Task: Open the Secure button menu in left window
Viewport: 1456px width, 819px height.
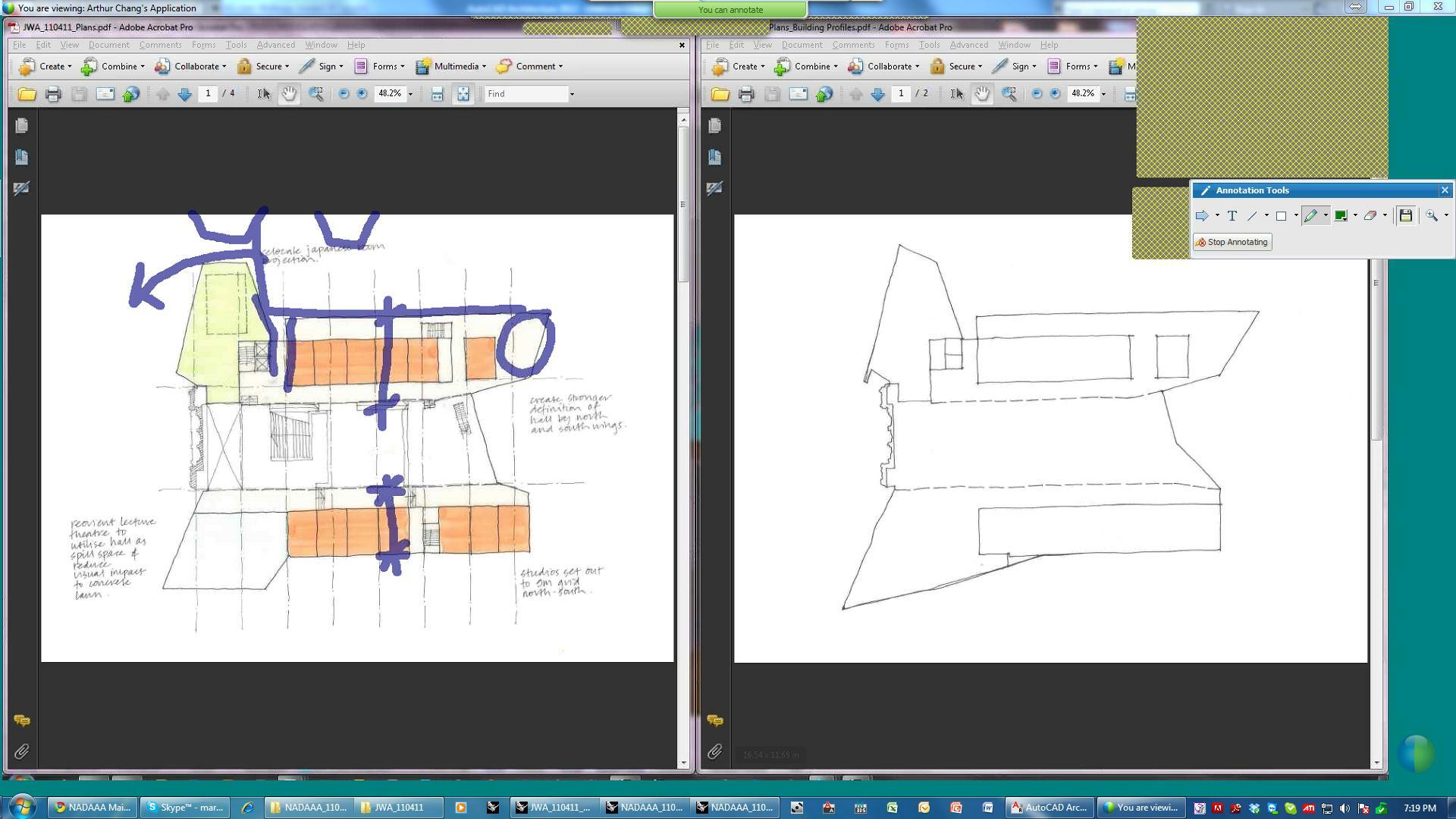Action: tap(263, 67)
